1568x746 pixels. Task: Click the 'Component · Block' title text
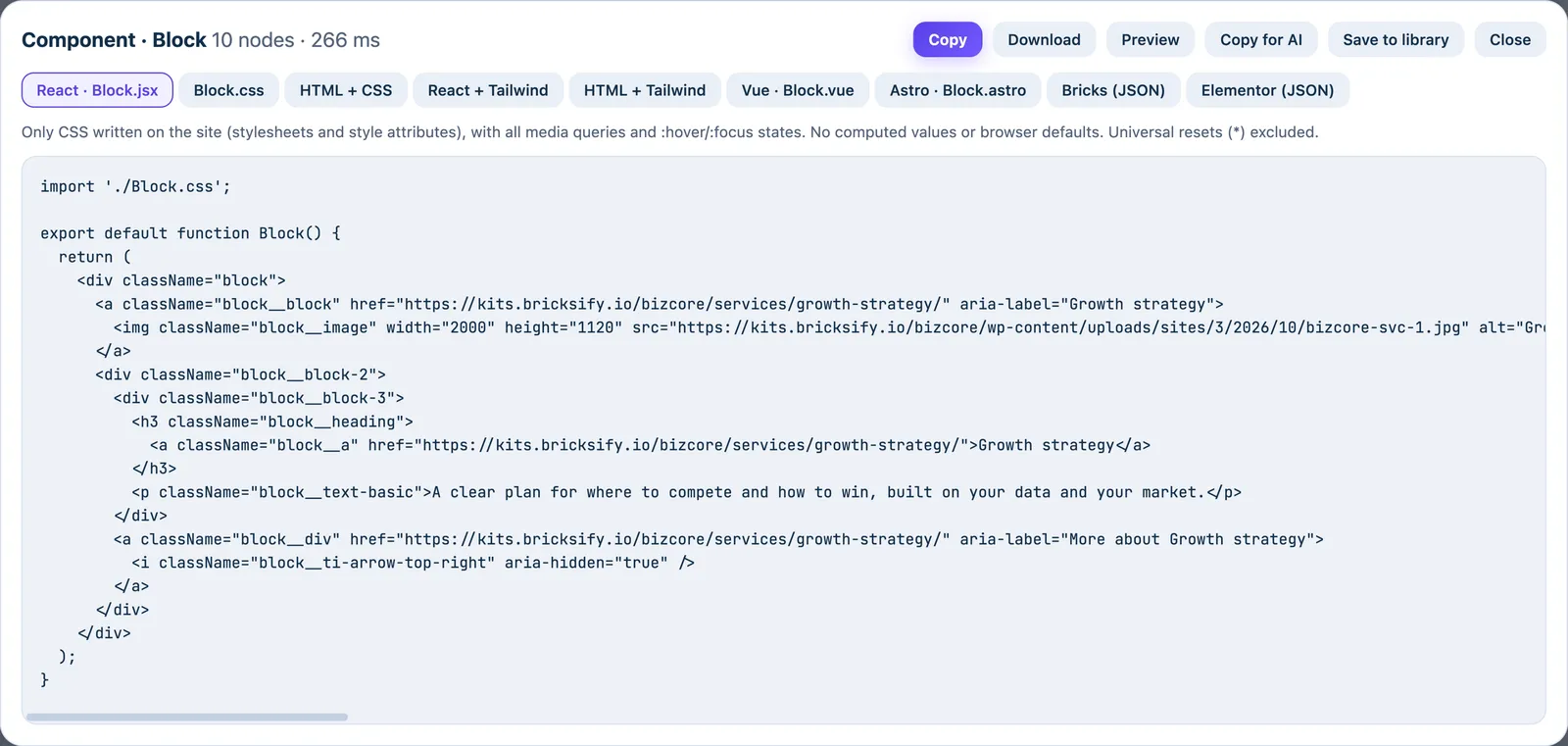(114, 40)
